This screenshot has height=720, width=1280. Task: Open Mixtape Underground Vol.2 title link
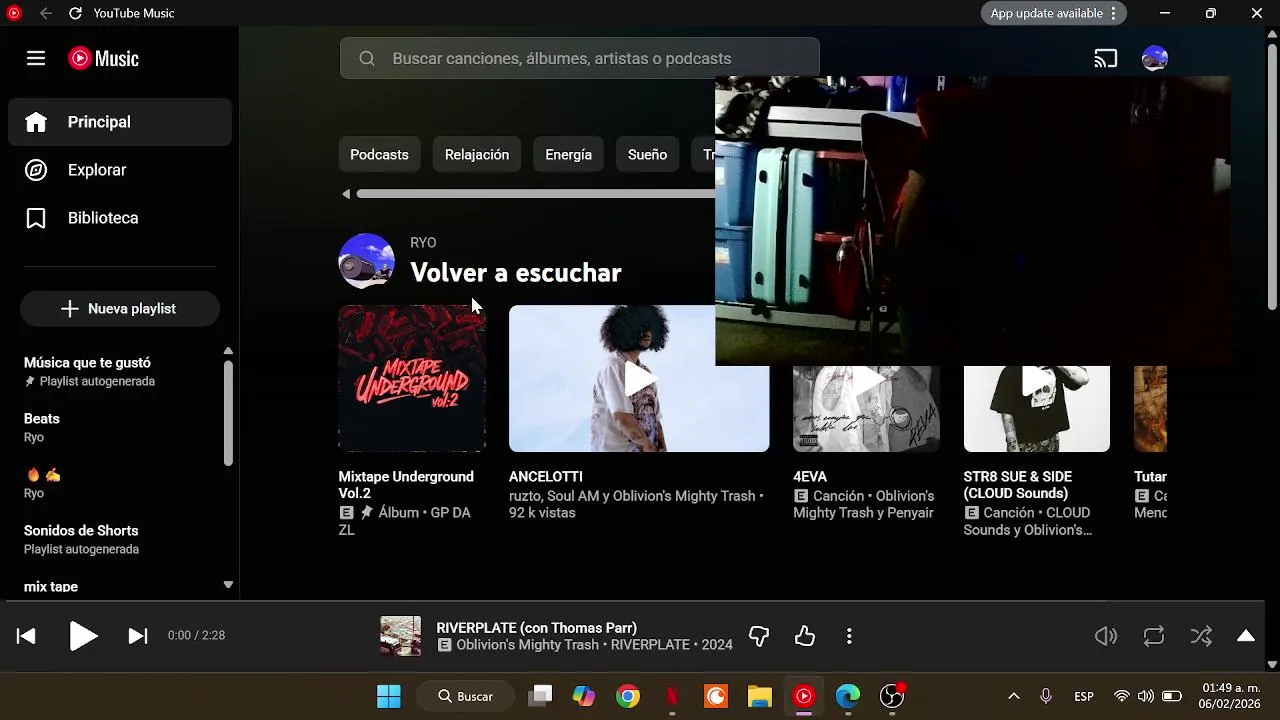[406, 485]
